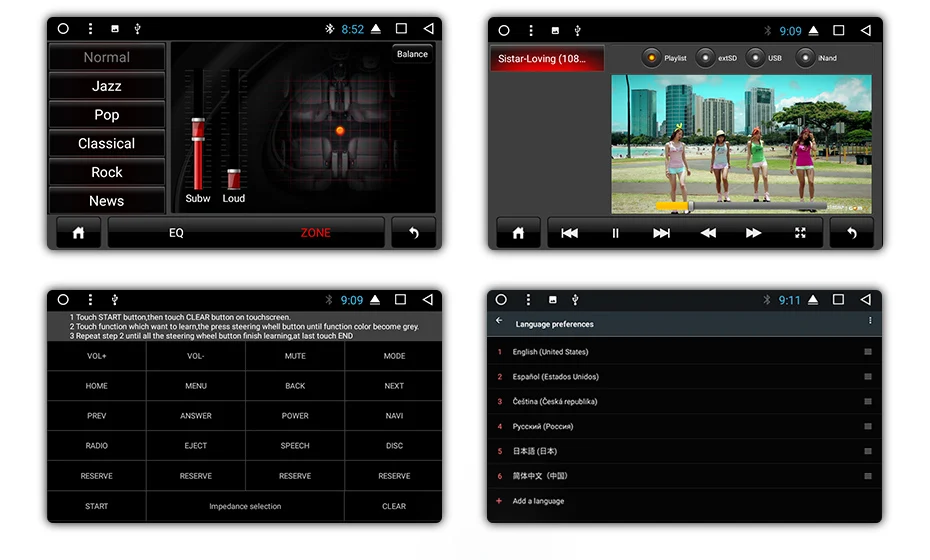930x560 pixels.
Task: Tap the circle home icon on the EQ screen
Action: [63, 28]
